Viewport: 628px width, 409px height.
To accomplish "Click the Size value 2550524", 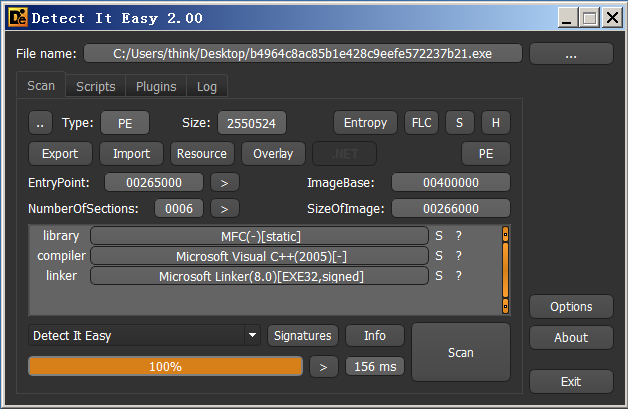I will coord(252,123).
